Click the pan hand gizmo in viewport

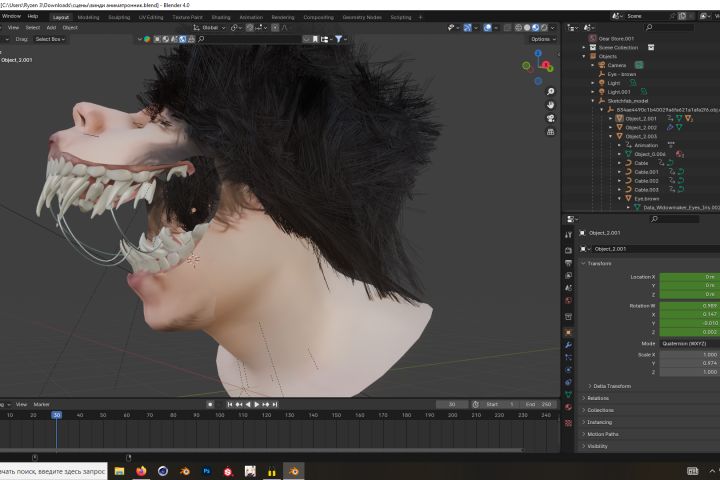coord(551,104)
